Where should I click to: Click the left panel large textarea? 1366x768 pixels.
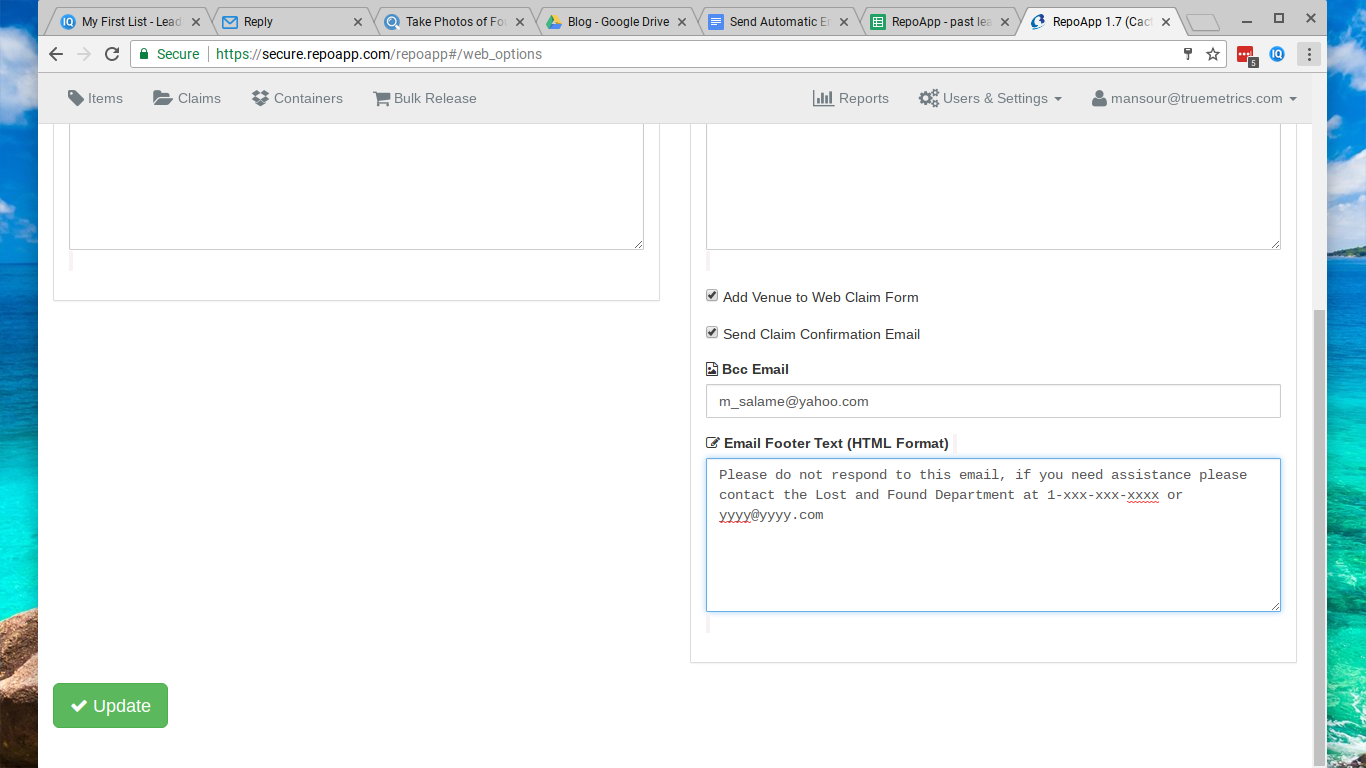[x=356, y=186]
